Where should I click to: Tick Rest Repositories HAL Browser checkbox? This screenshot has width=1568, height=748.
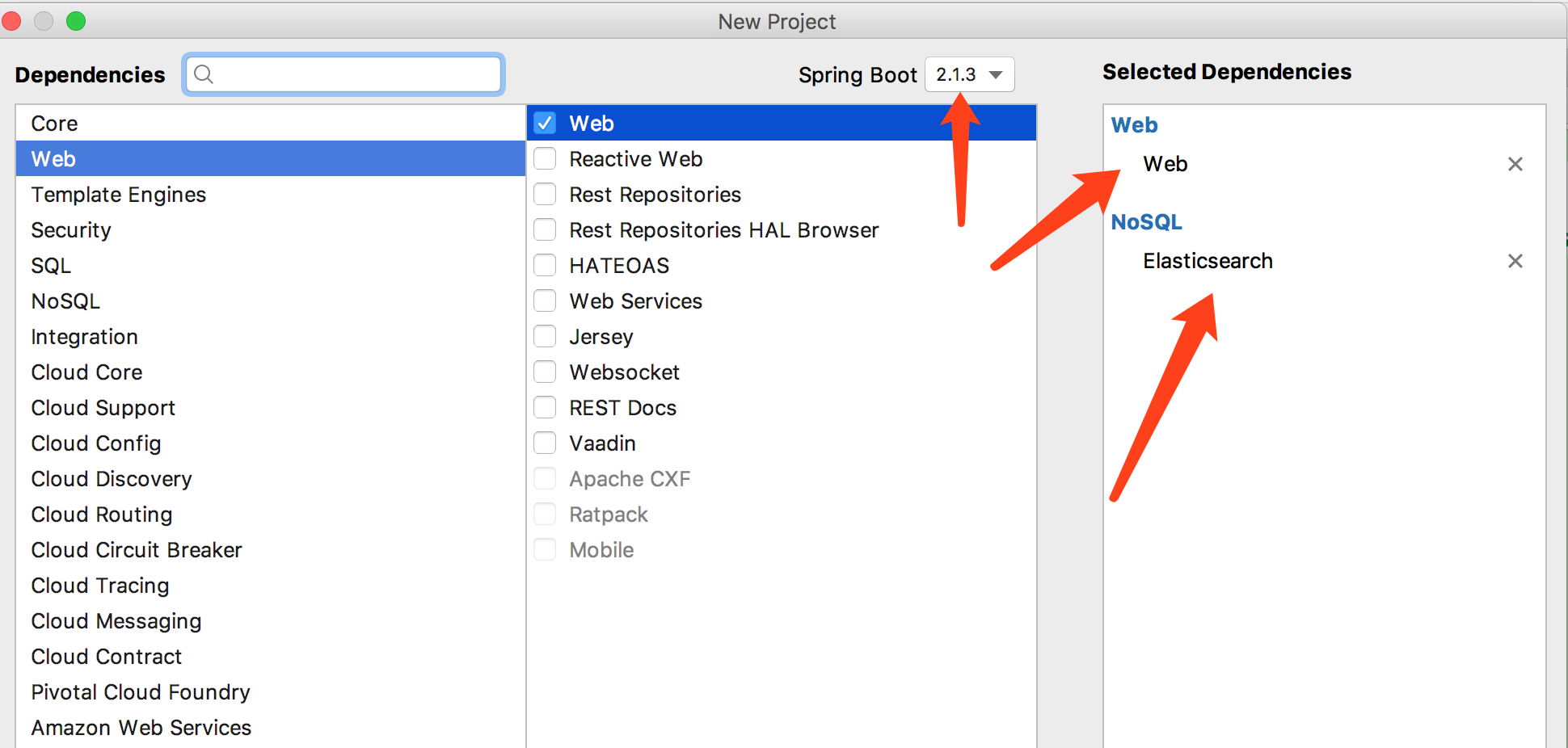coord(545,229)
